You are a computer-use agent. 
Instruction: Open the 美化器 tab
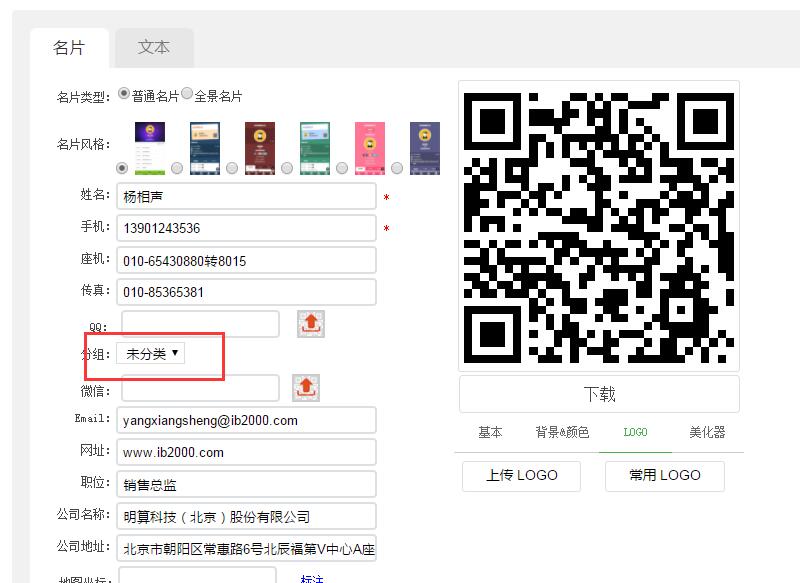click(x=707, y=432)
